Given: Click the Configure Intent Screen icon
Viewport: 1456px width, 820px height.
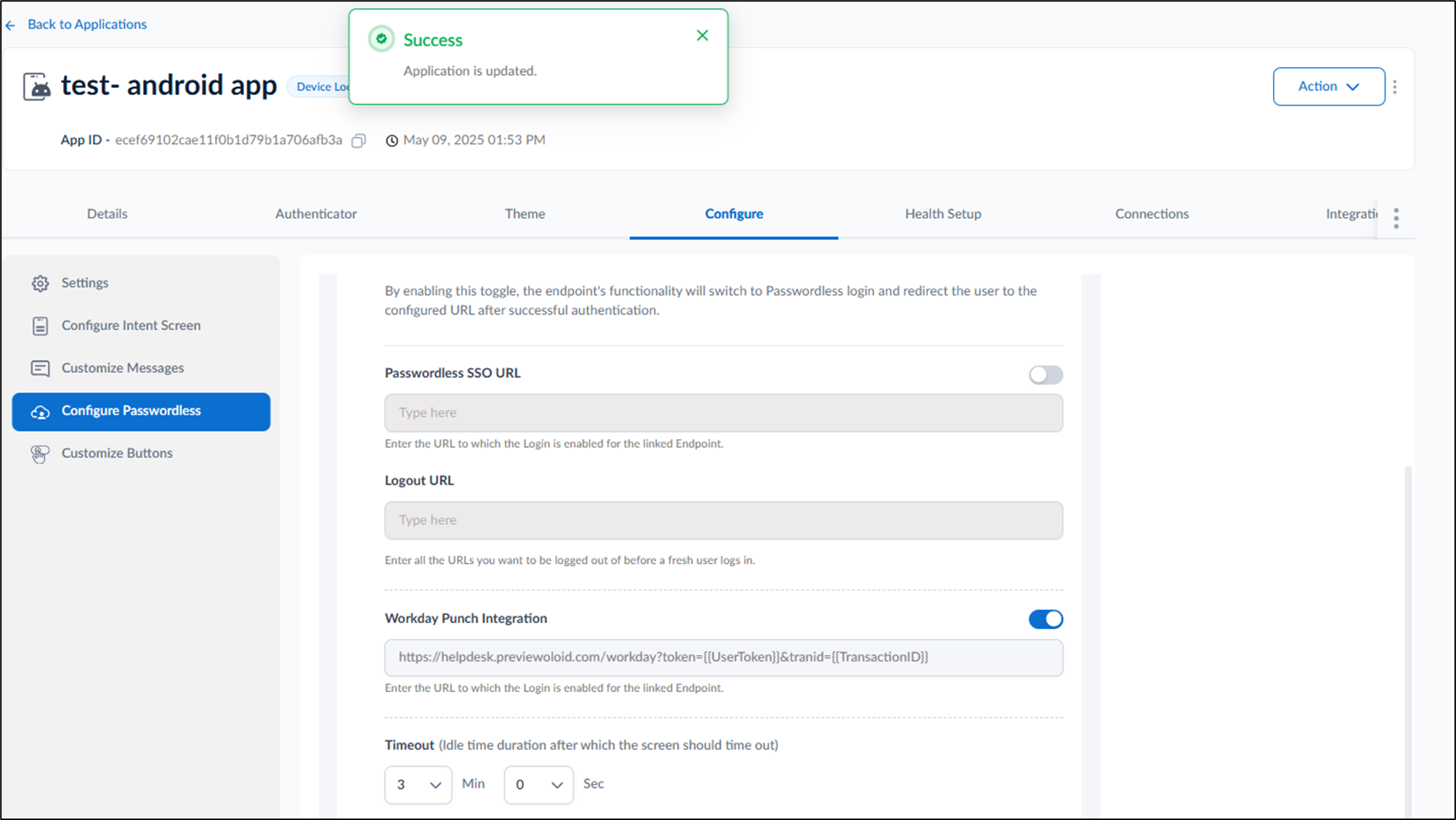Looking at the screenshot, I should (41, 326).
